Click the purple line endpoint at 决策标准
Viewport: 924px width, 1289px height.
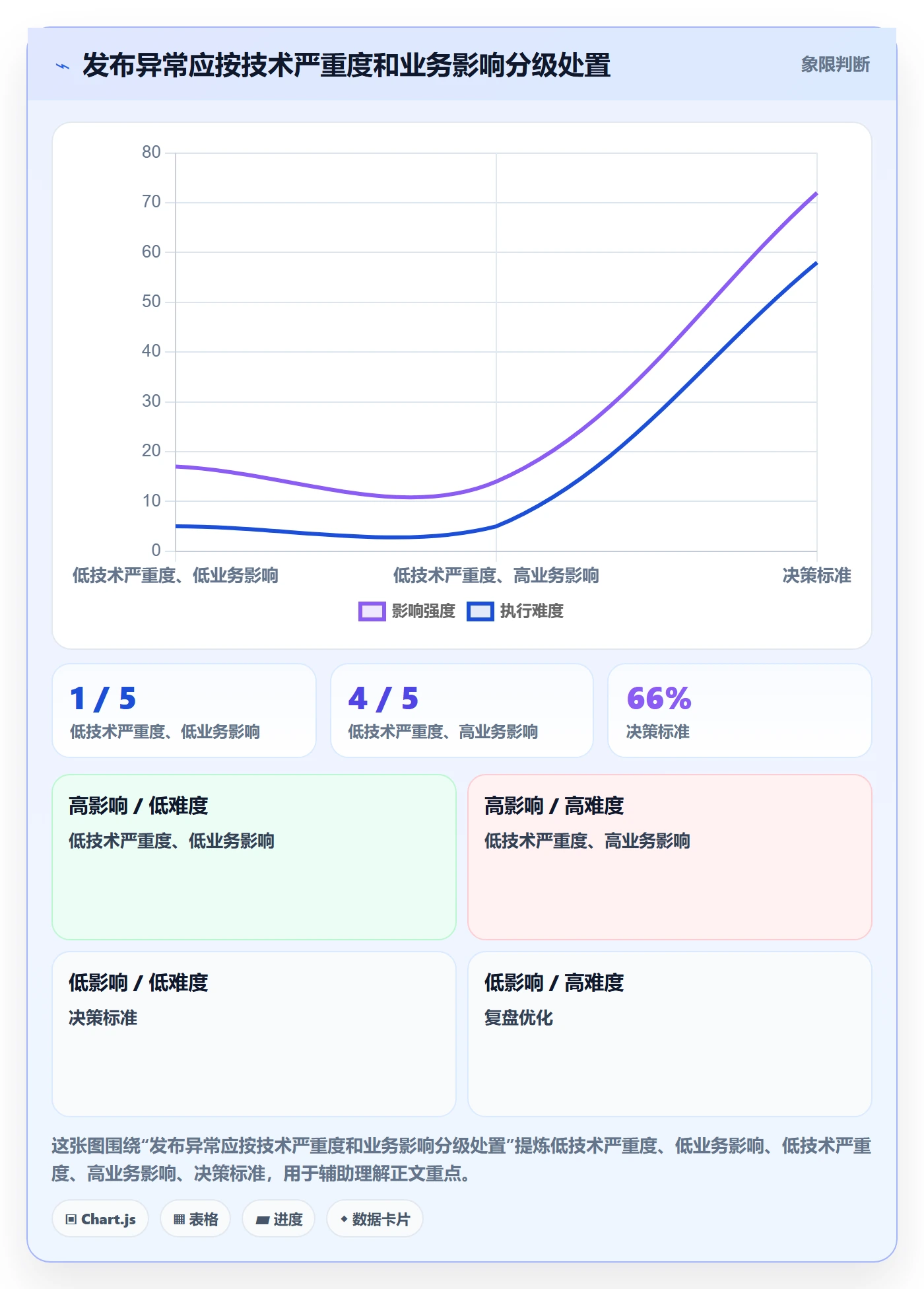point(816,193)
